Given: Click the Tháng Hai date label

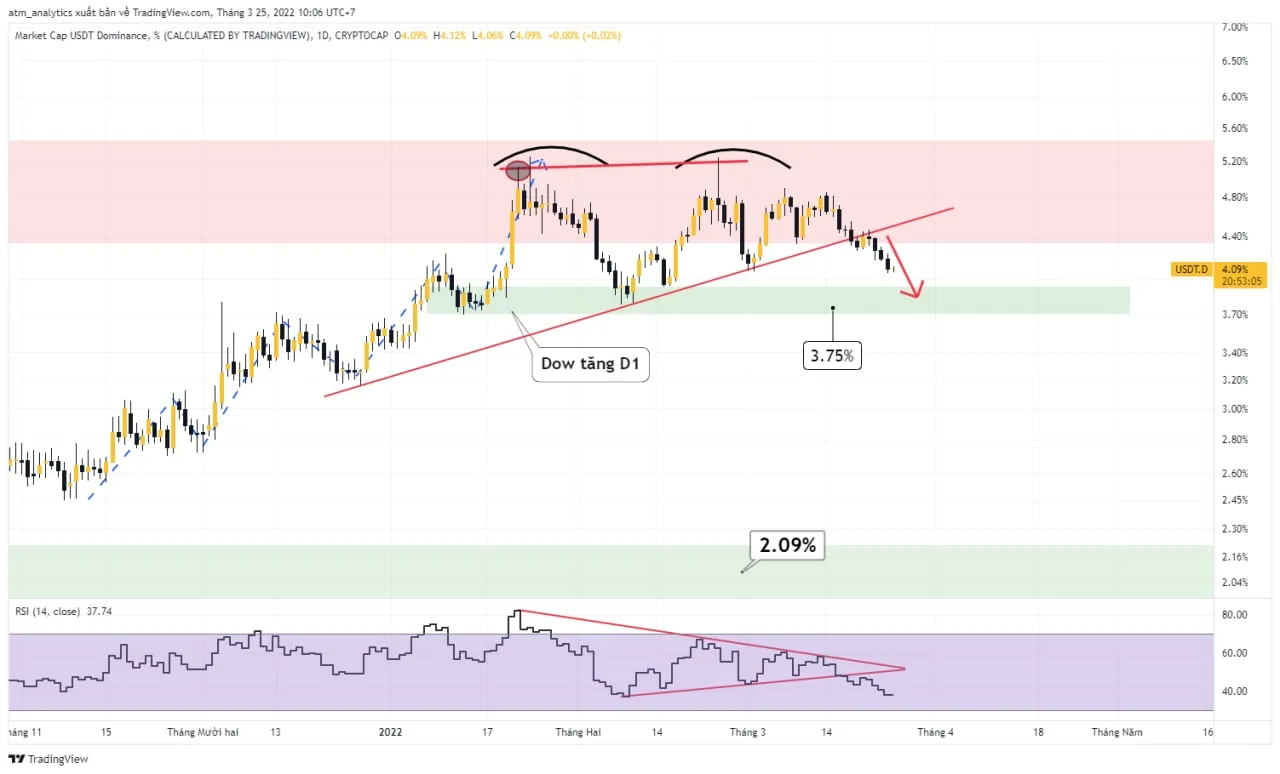Looking at the screenshot, I should [x=578, y=732].
